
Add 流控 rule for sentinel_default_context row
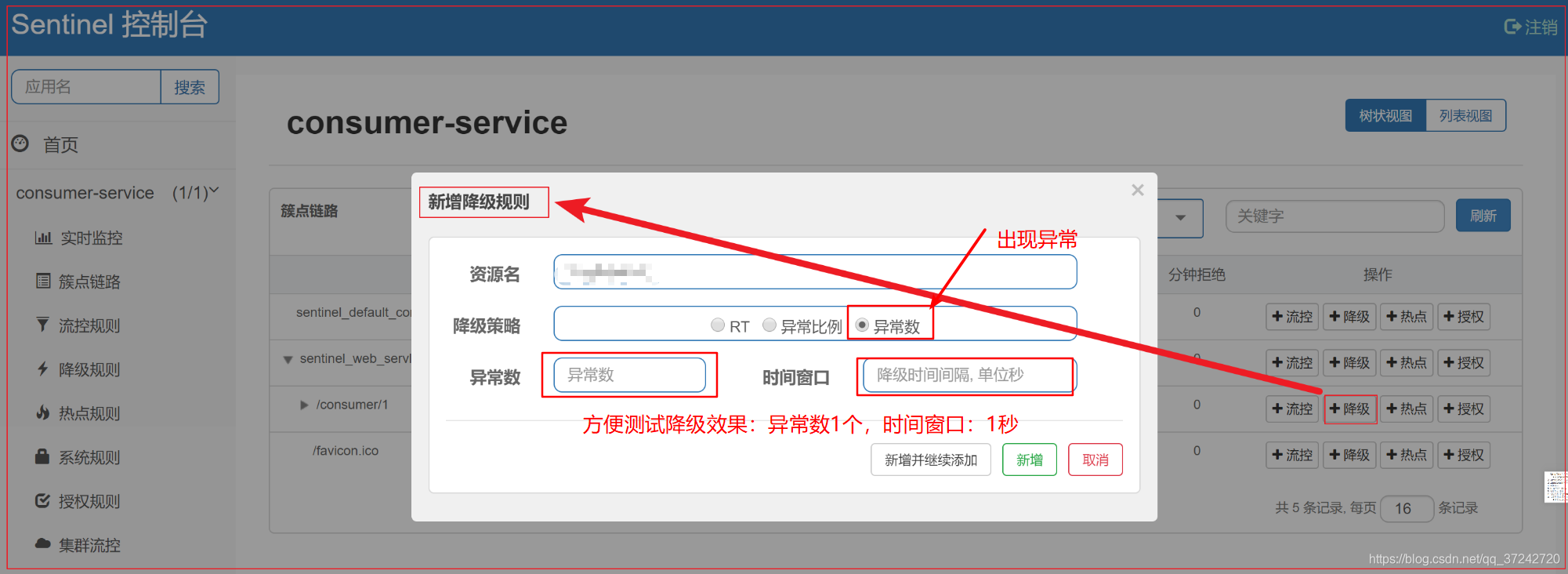pyautogui.click(x=1292, y=317)
